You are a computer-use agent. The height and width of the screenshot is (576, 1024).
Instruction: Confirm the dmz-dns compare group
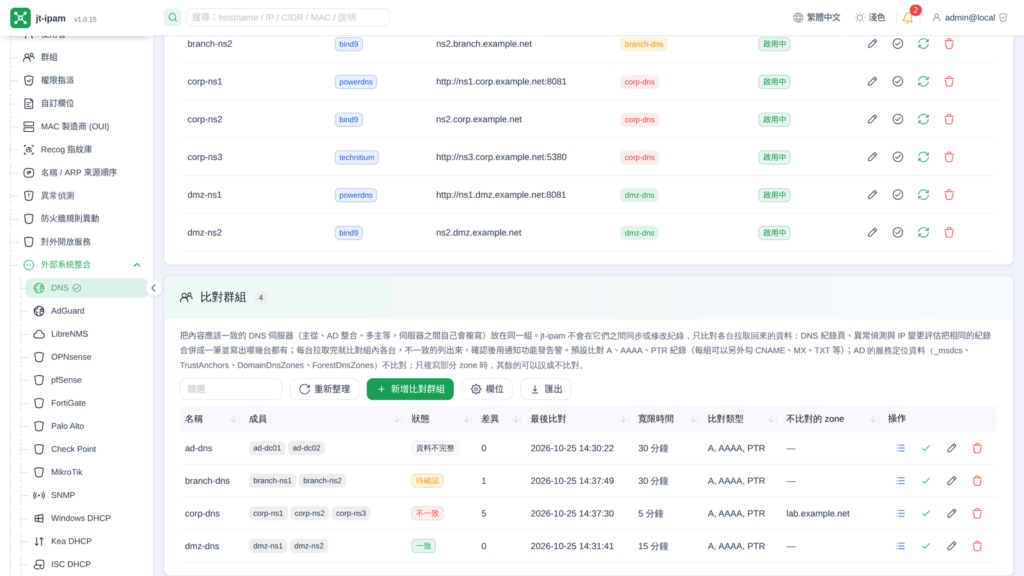coord(925,546)
